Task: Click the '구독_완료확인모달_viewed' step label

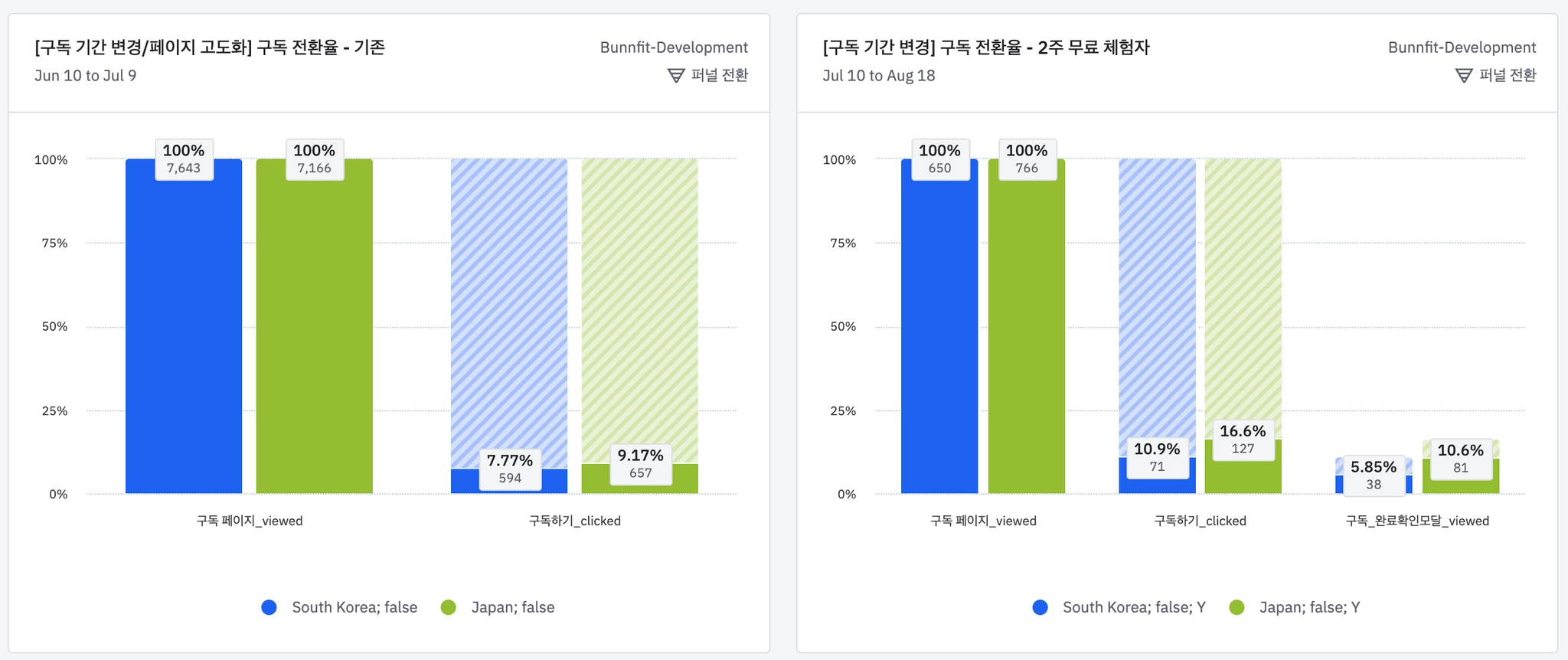Action: (1417, 521)
